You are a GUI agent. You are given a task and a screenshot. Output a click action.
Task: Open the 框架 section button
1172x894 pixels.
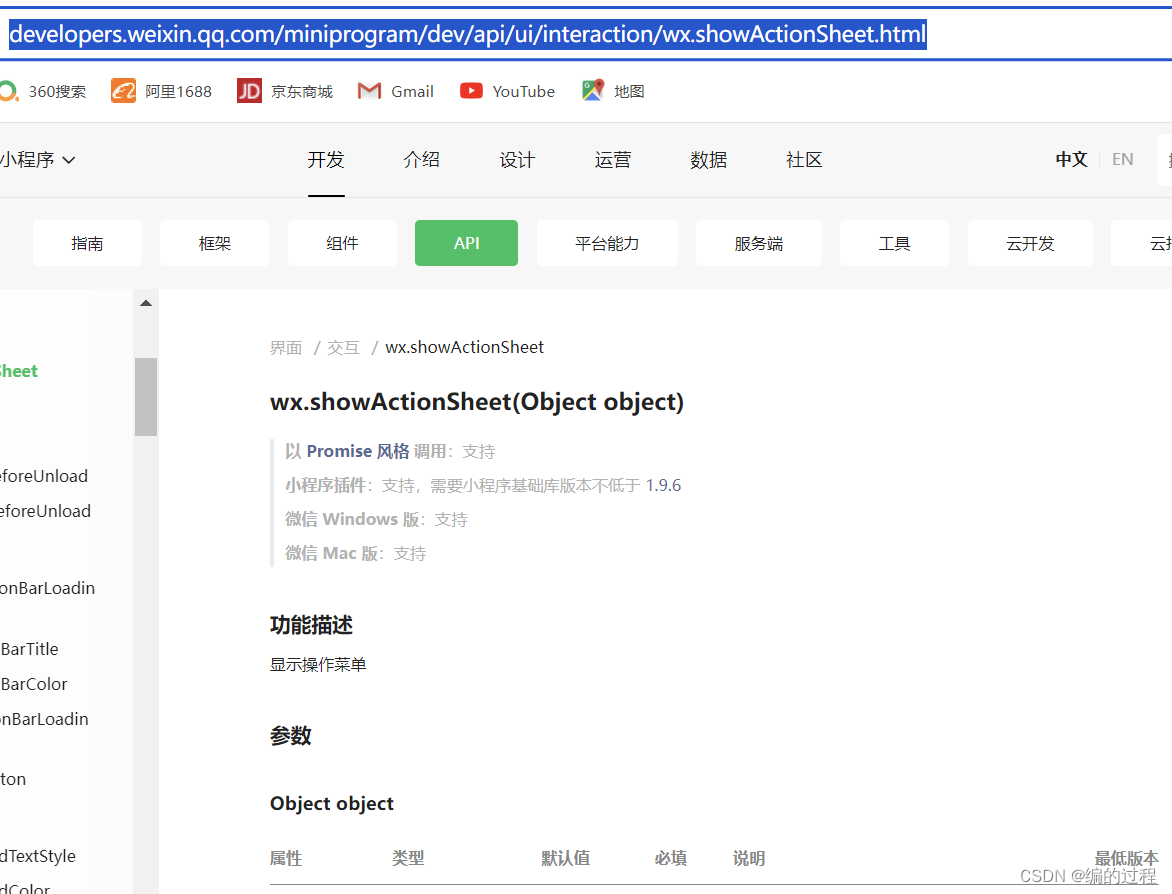[x=215, y=243]
